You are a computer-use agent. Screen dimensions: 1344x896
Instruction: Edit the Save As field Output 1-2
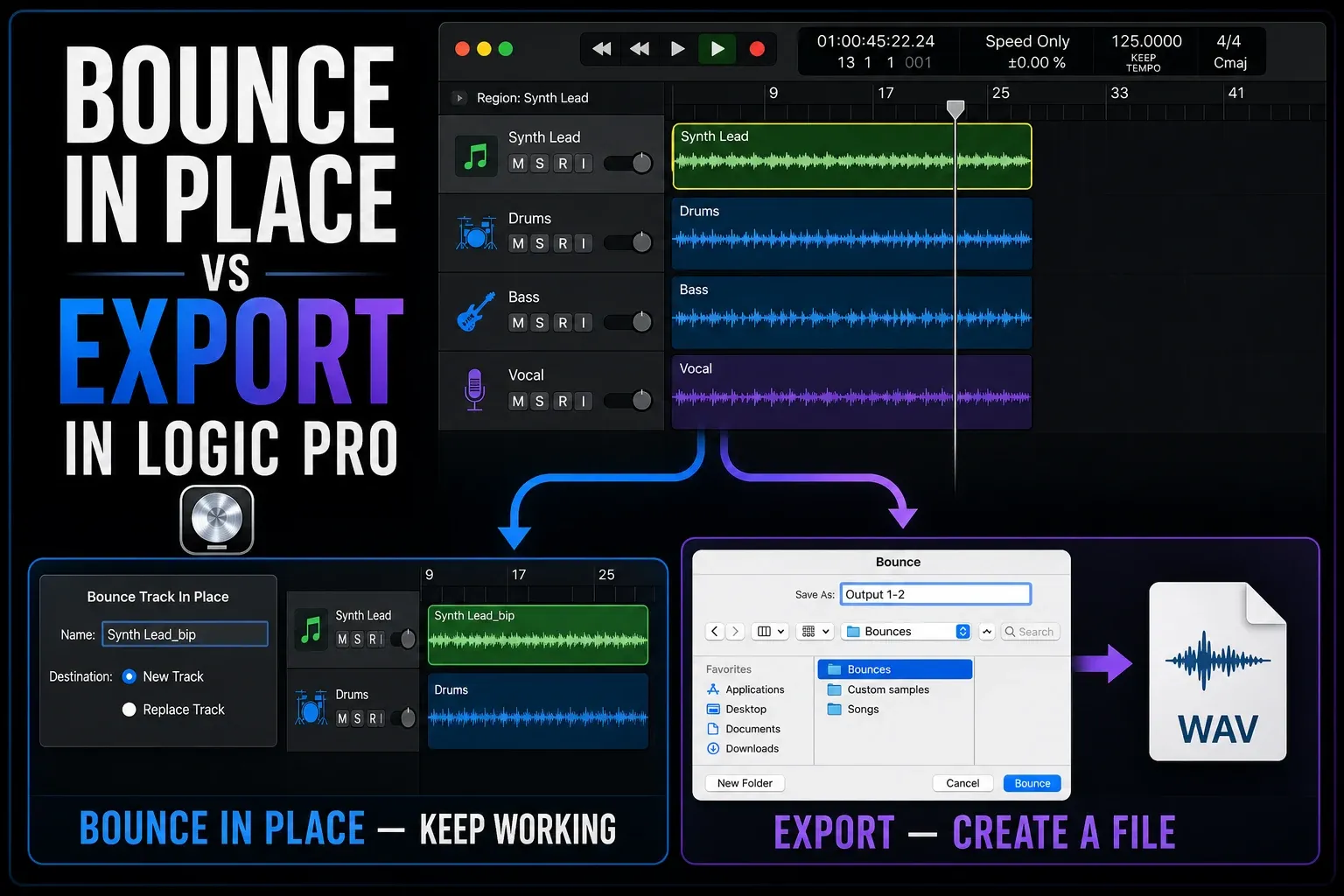click(x=935, y=594)
